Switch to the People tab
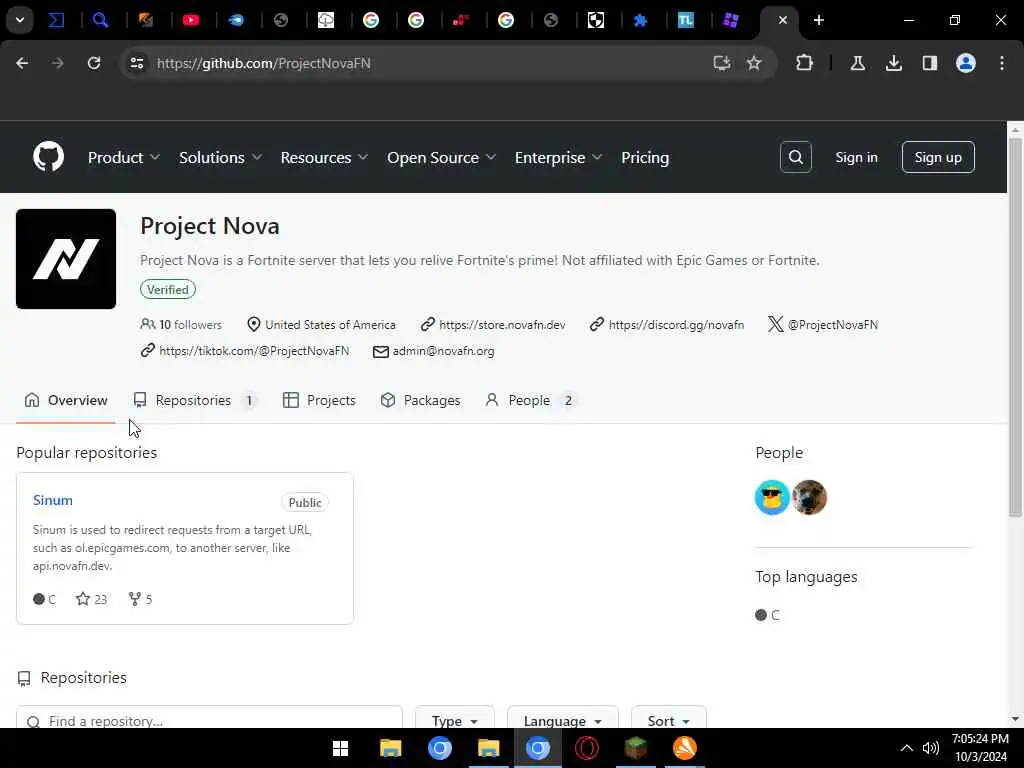 [x=530, y=400]
